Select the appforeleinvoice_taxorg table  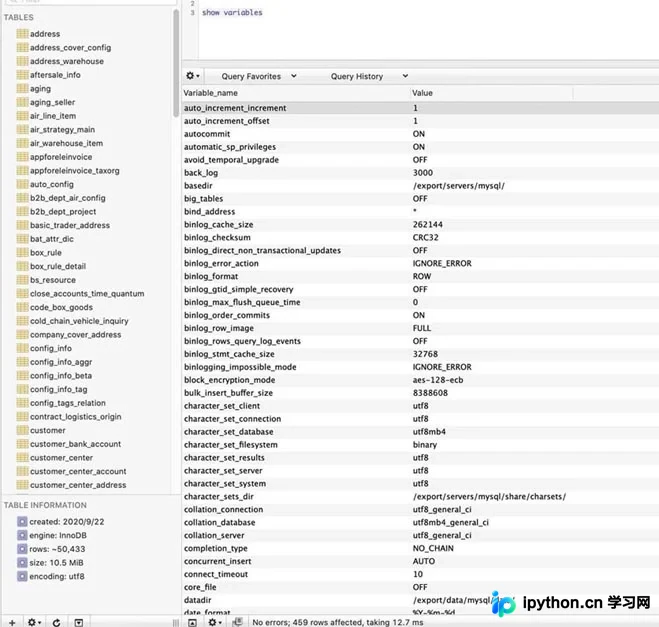(x=75, y=171)
